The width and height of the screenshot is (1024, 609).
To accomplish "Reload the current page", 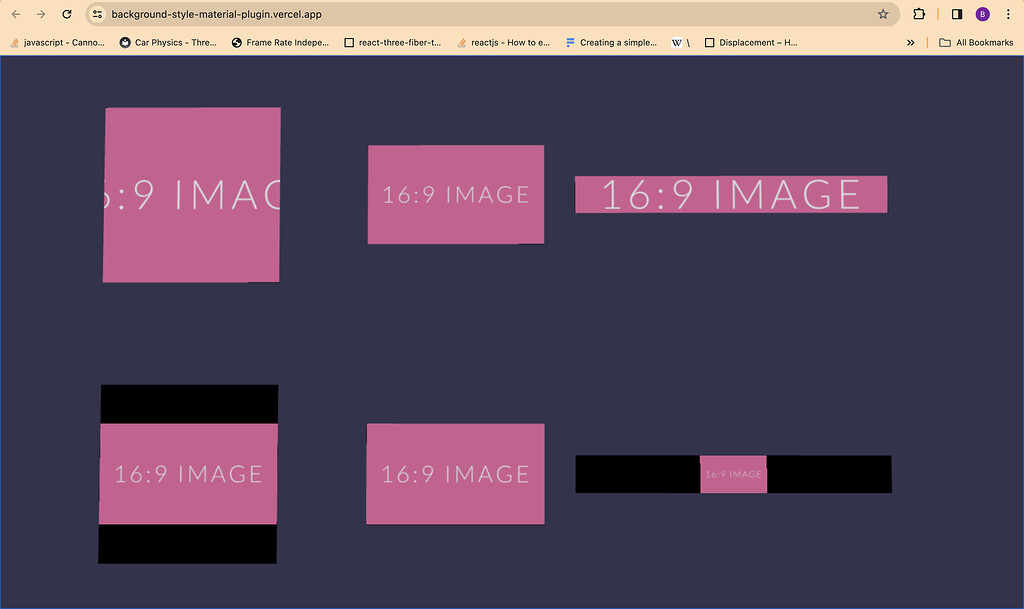I will pyautogui.click(x=66, y=14).
